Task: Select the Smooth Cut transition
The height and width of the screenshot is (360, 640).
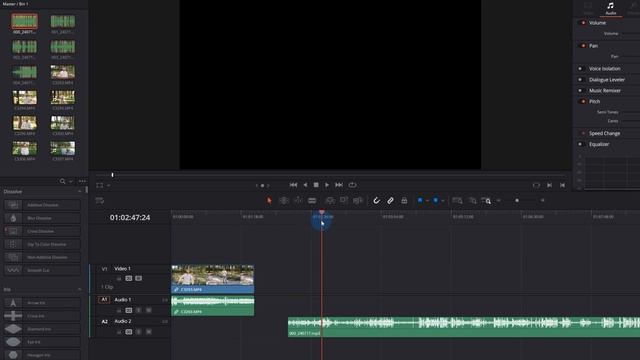Action: point(42,270)
